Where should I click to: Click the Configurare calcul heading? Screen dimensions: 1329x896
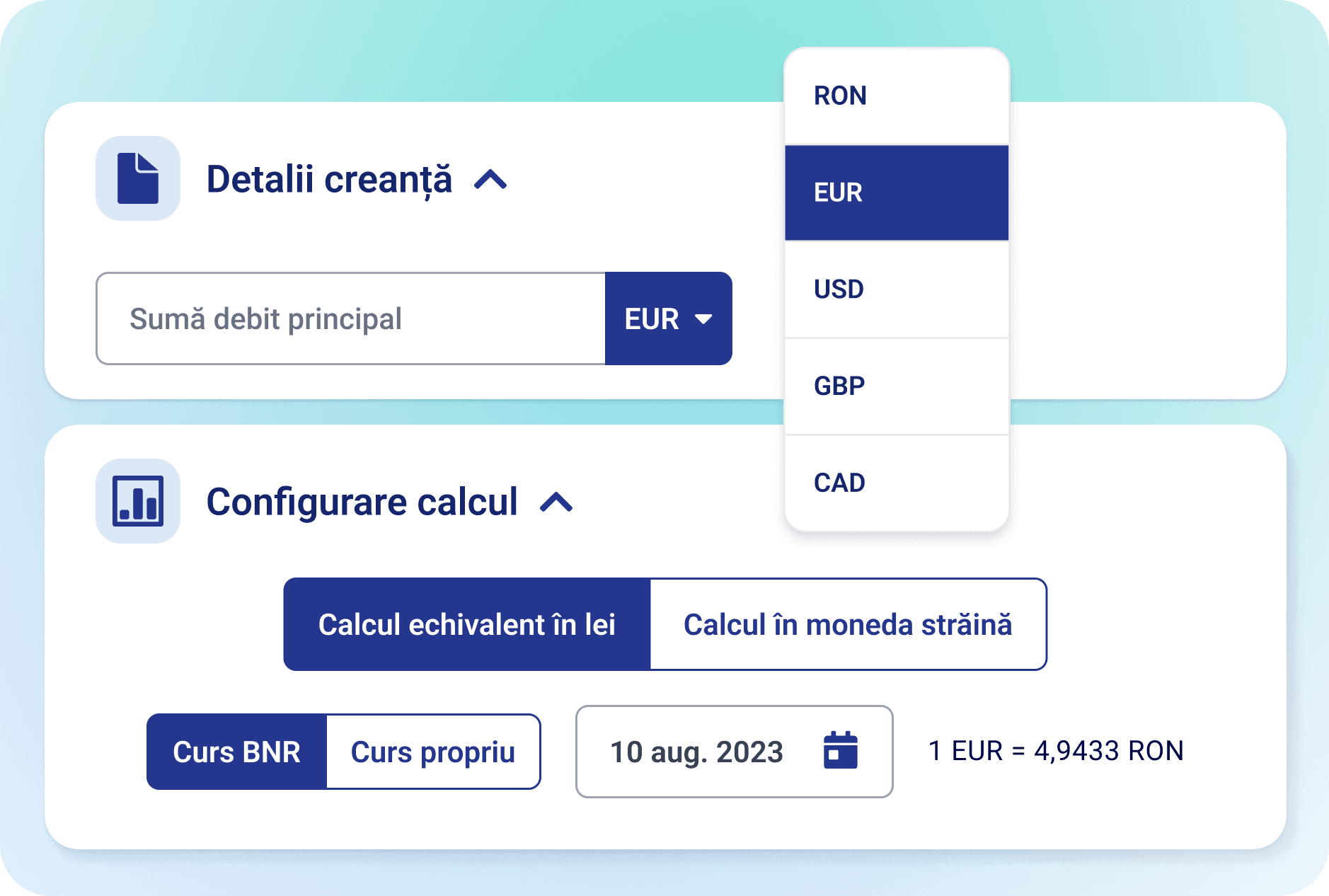pyautogui.click(x=362, y=502)
